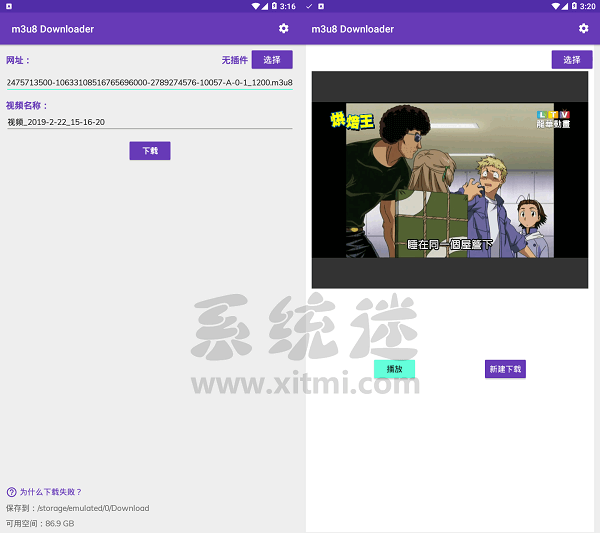600x533 pixels.
Task: Click the battery icon on right status bar
Action: coord(574,6)
